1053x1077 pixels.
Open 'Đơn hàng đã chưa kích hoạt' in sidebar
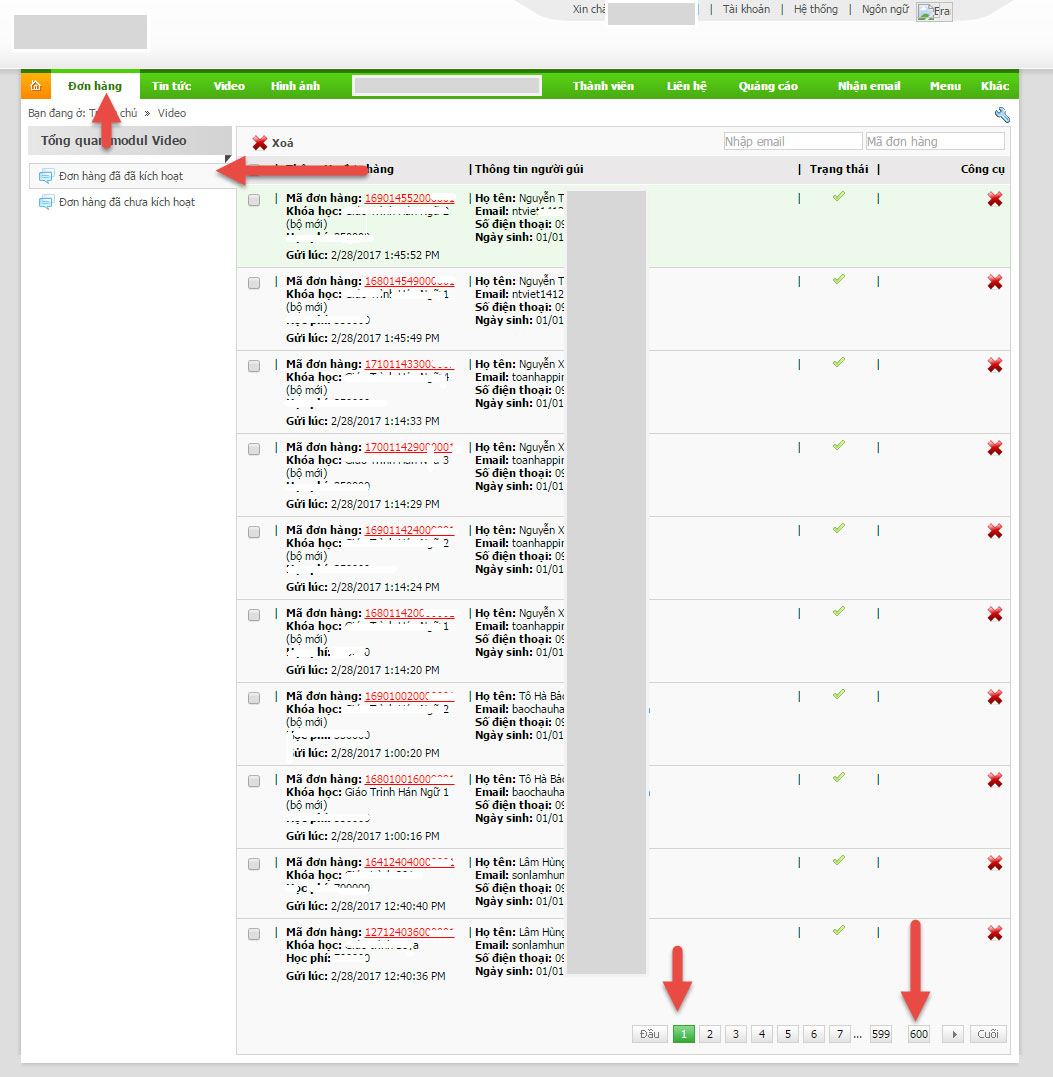click(126, 202)
